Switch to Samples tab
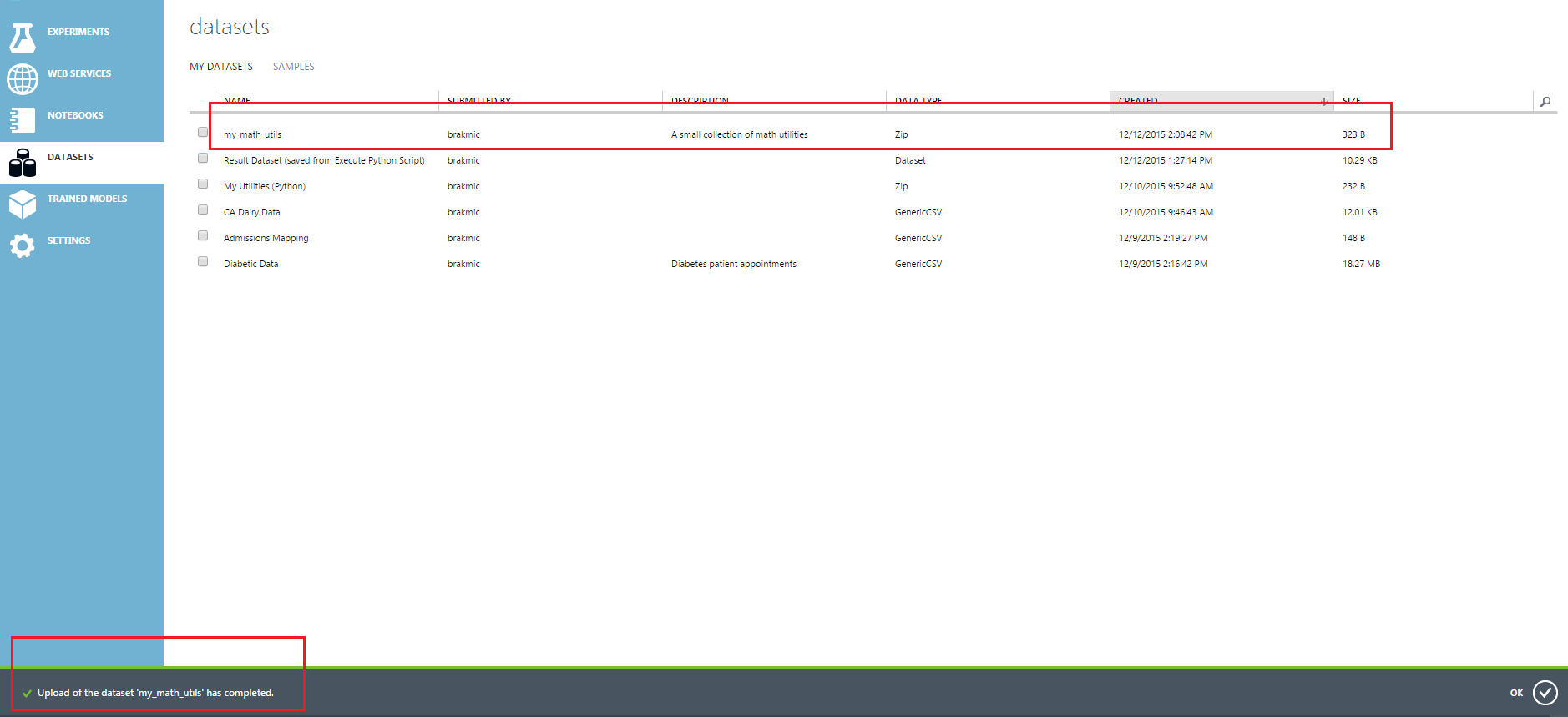 294,67
